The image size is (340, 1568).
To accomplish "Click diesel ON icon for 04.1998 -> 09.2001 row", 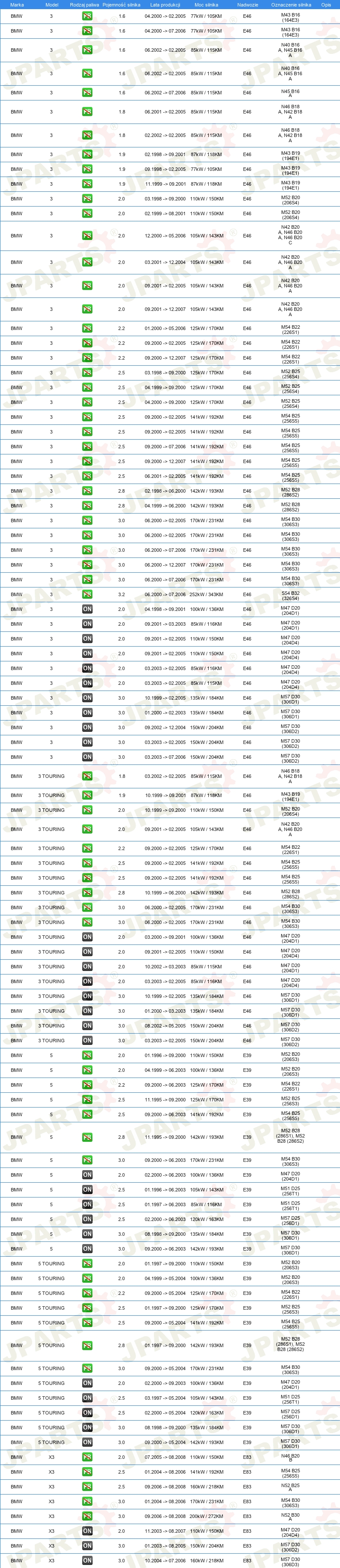I will [x=87, y=609].
